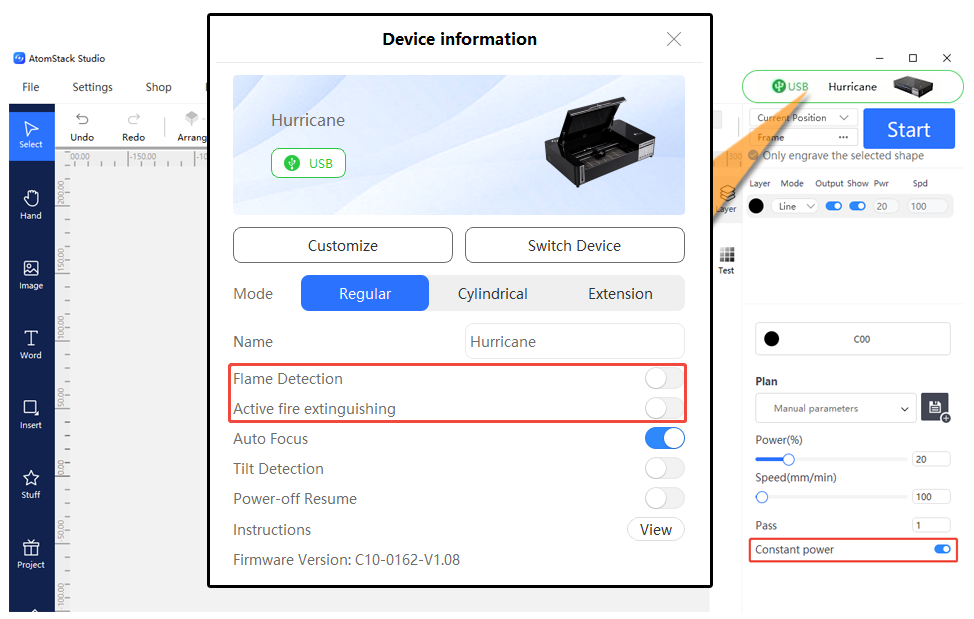Click the Insert tool in sidebar
The width and height of the screenshot is (974, 619).
31,414
